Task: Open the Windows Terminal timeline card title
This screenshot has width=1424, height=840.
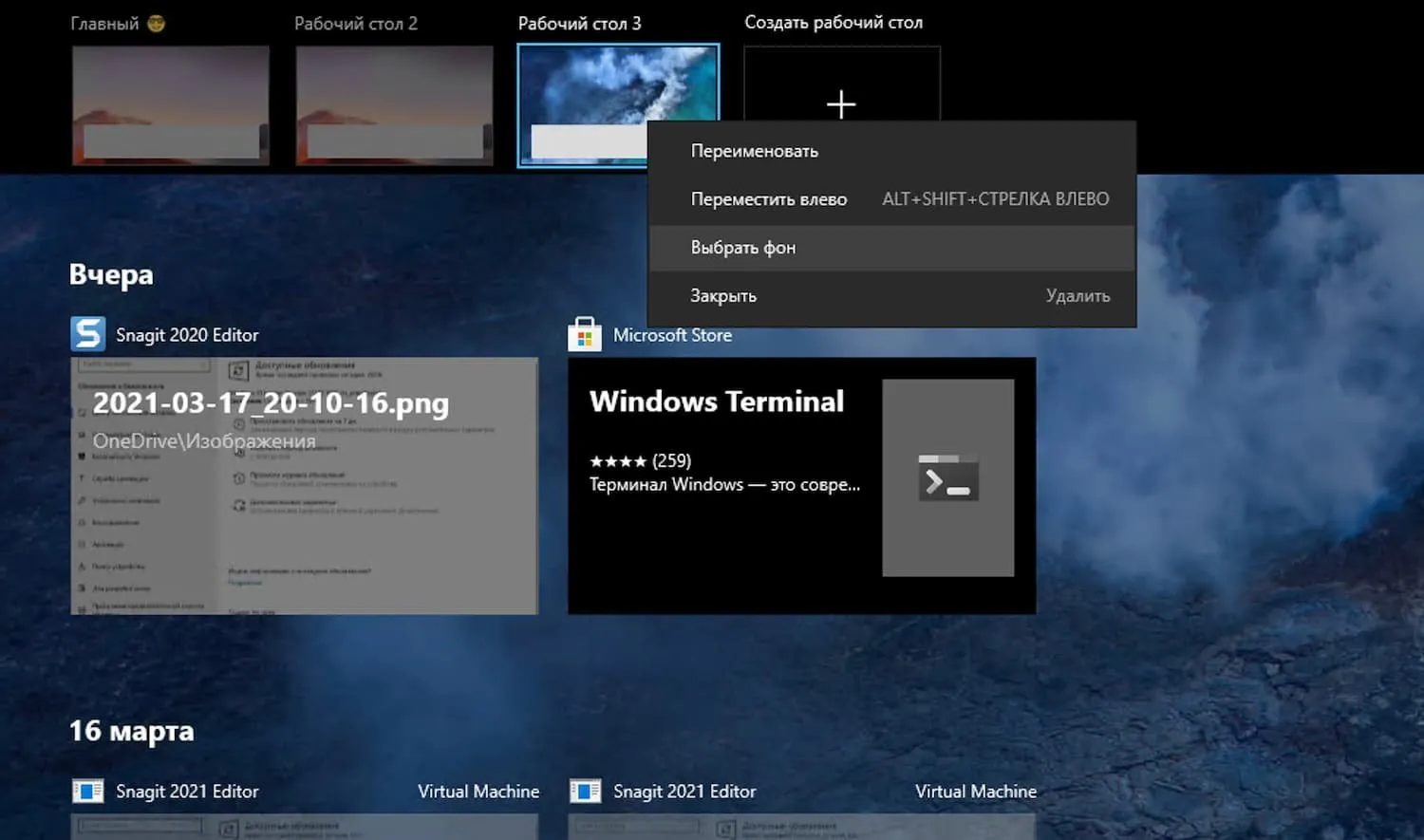Action: click(717, 401)
